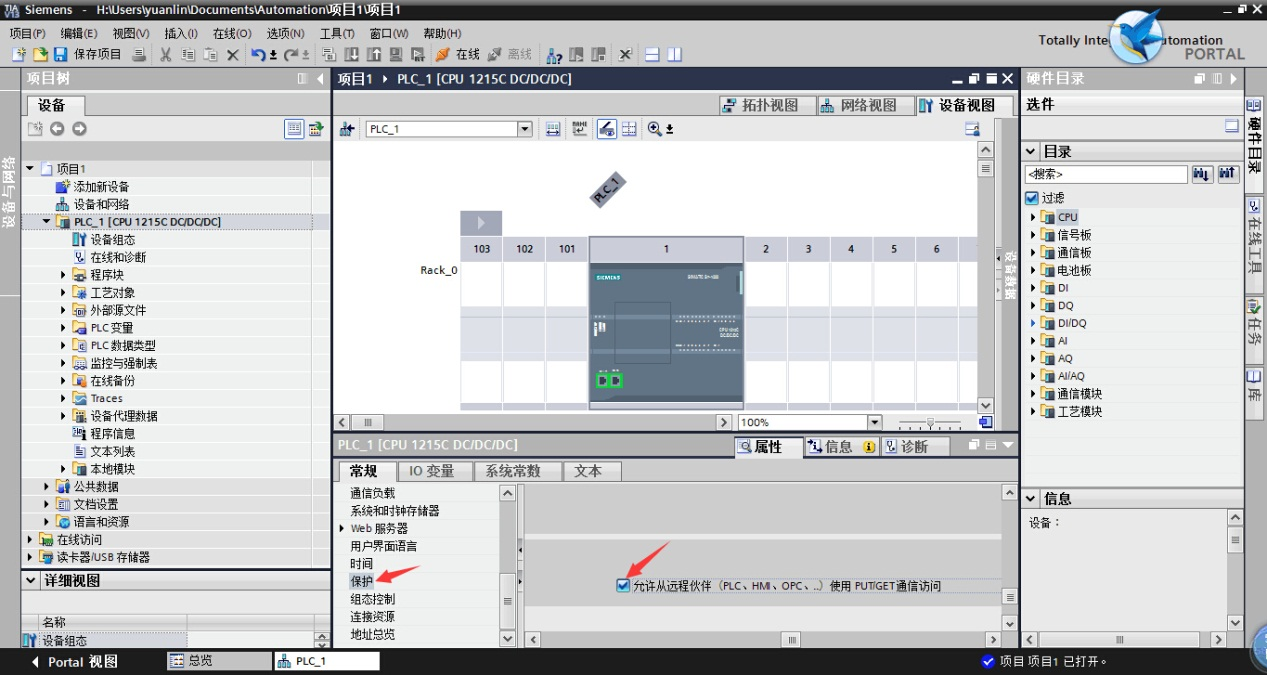
Task: Collapse the PLC_1 project tree node
Action: tap(47, 222)
